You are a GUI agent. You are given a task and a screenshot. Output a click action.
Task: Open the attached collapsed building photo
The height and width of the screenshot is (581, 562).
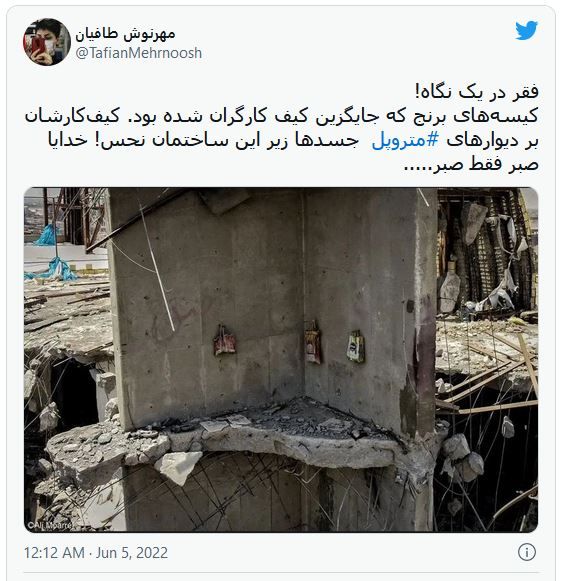[281, 360]
